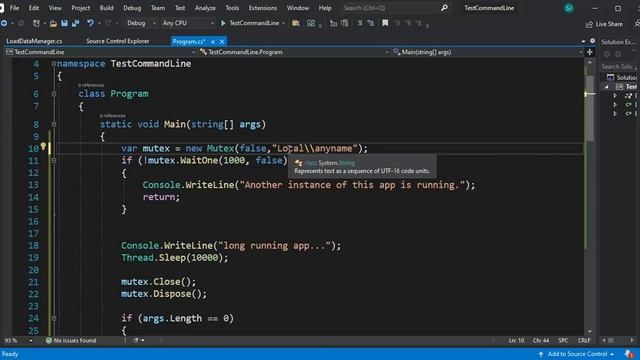The width and height of the screenshot is (640, 360).
Task: Start debugging with the green play icon
Action: point(223,23)
